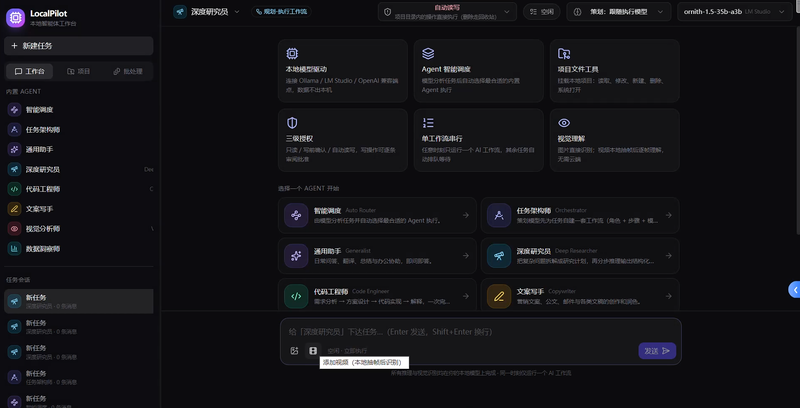Screen dimensions: 800x408
Task: Open the 策划 planning model dropdown
Action: [618, 12]
